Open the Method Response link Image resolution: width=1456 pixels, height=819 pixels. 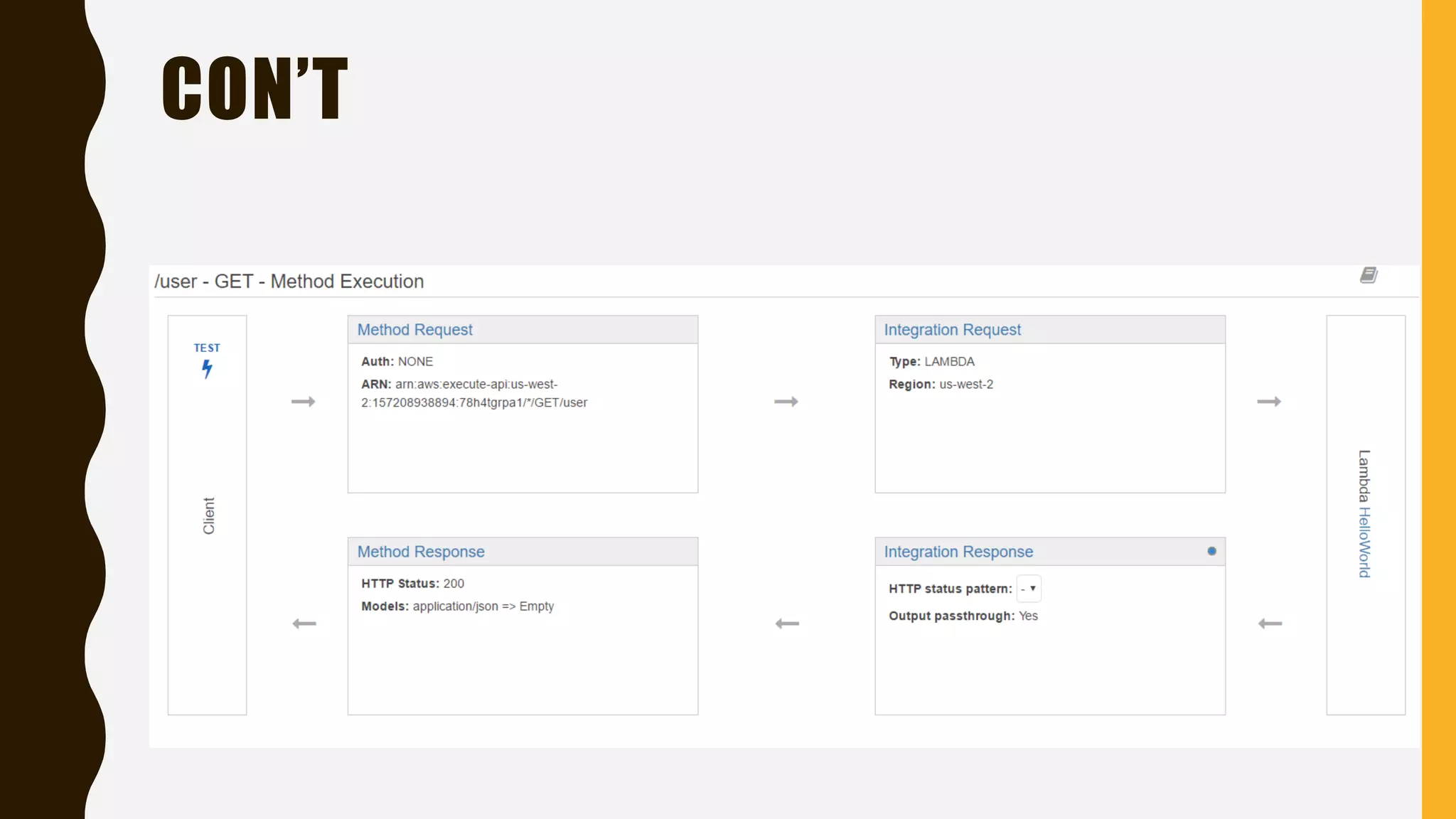coord(420,552)
